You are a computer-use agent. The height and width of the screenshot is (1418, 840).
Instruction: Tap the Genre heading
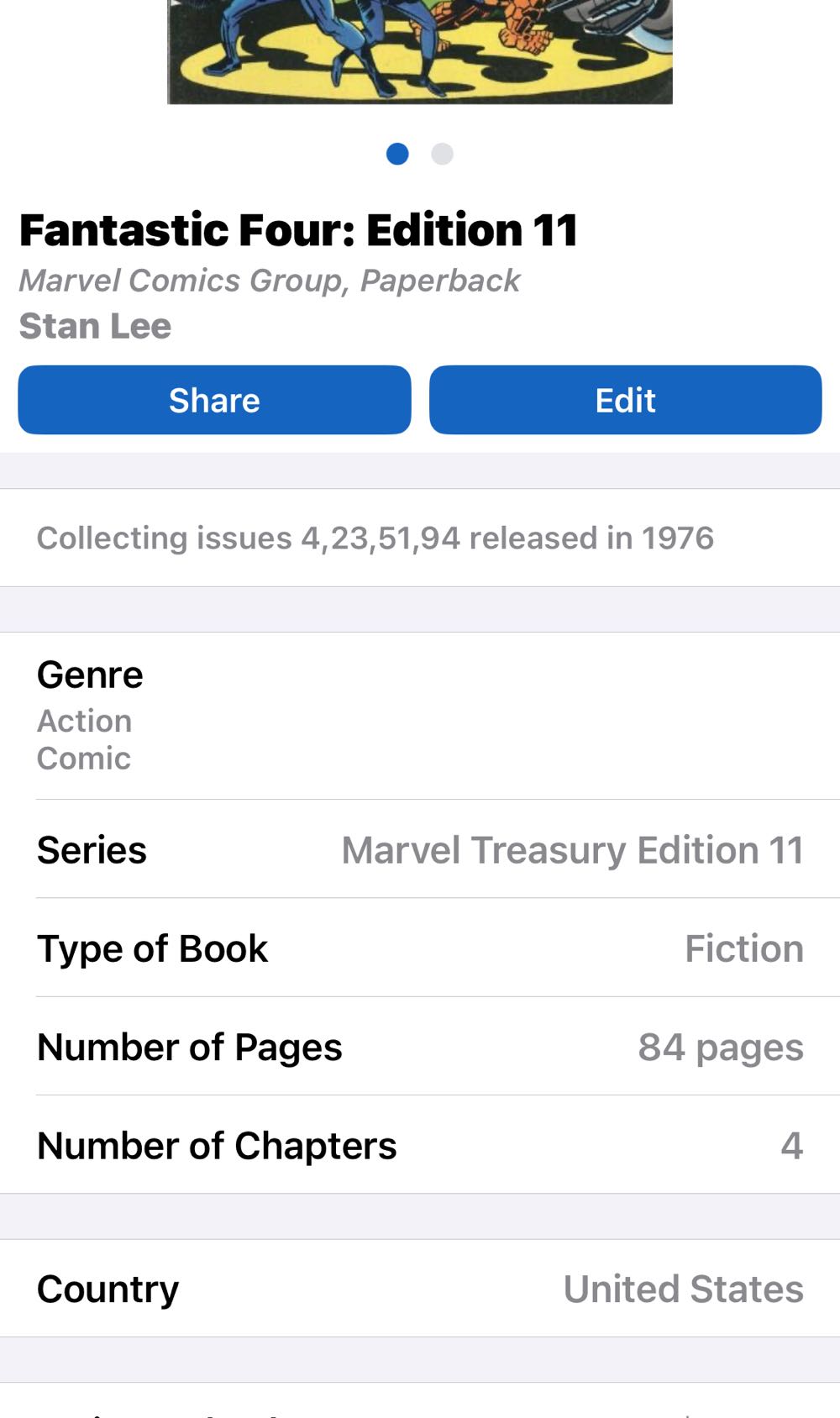click(90, 675)
